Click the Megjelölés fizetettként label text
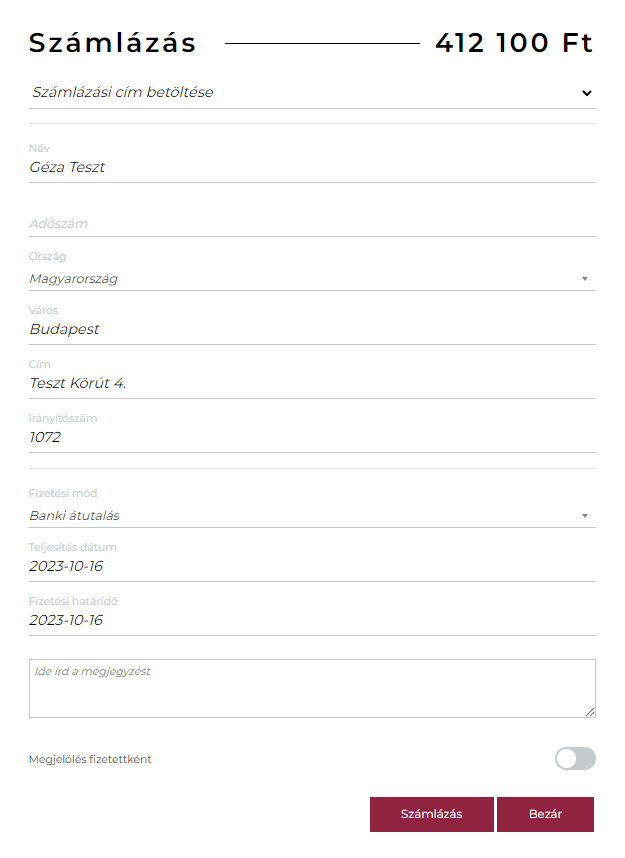This screenshot has width=625, height=858. [90, 759]
